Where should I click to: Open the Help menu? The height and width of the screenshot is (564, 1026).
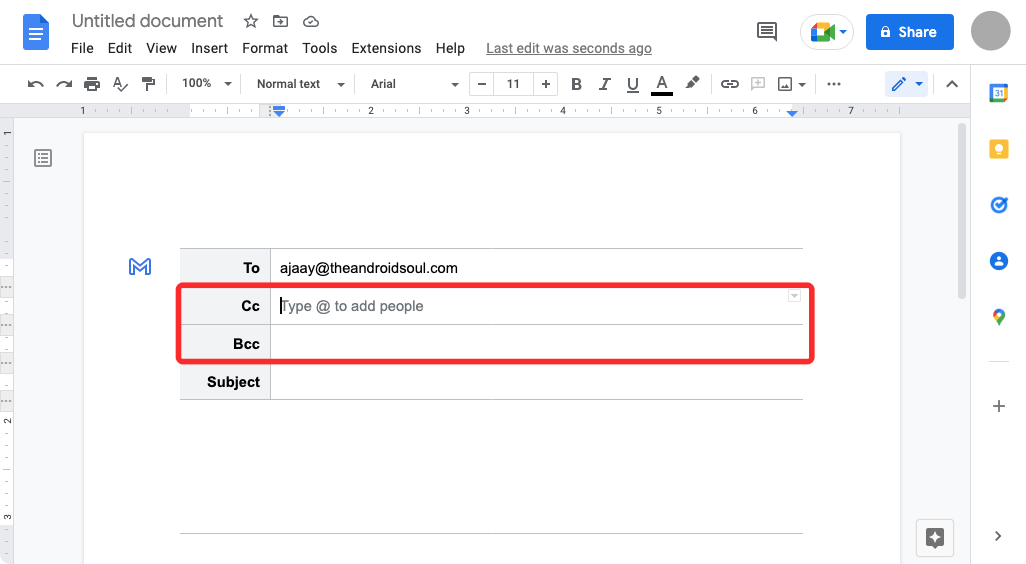click(450, 48)
